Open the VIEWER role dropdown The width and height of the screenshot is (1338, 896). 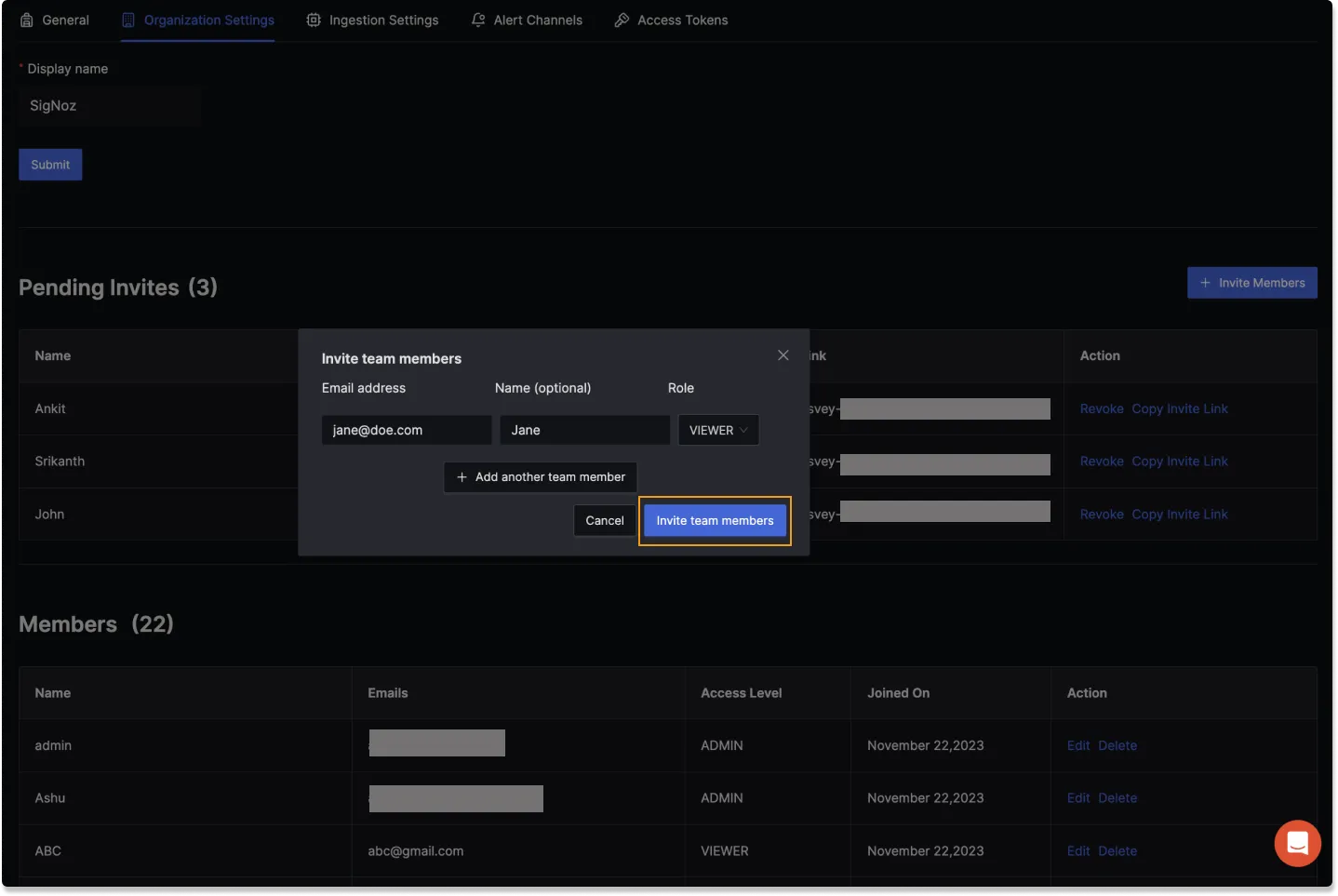[718, 430]
